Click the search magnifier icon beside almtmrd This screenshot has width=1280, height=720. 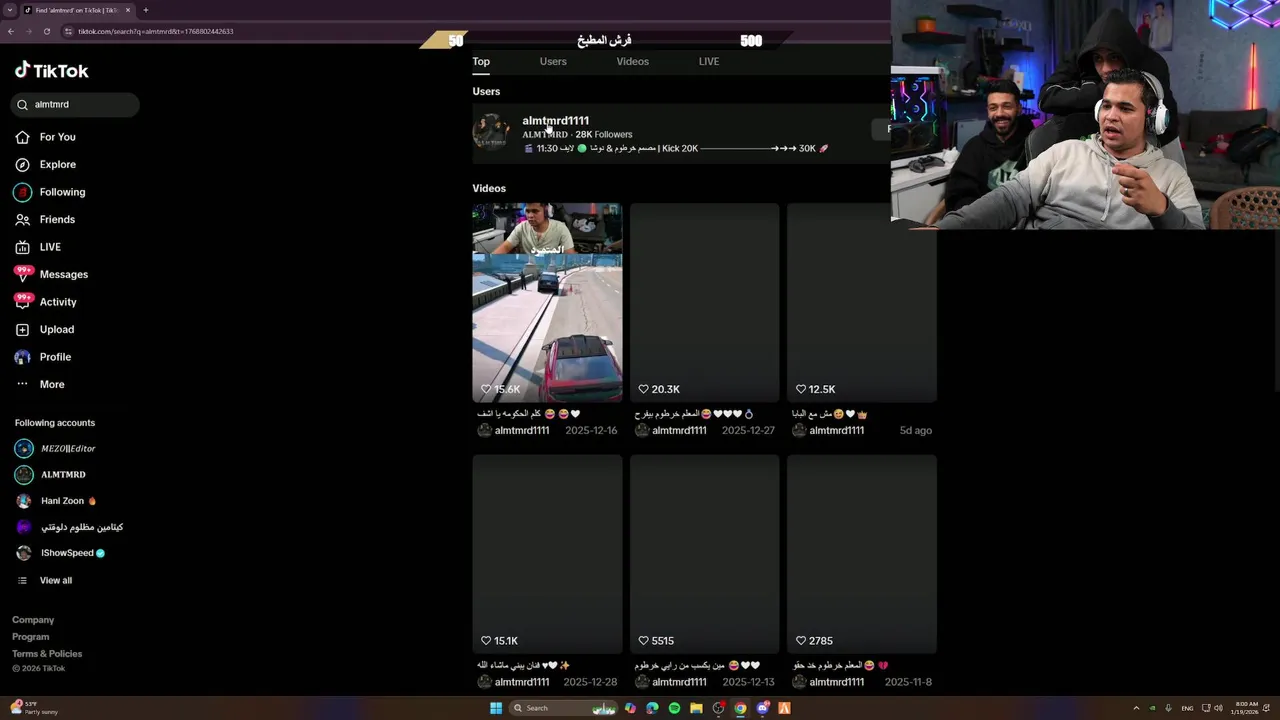23,104
